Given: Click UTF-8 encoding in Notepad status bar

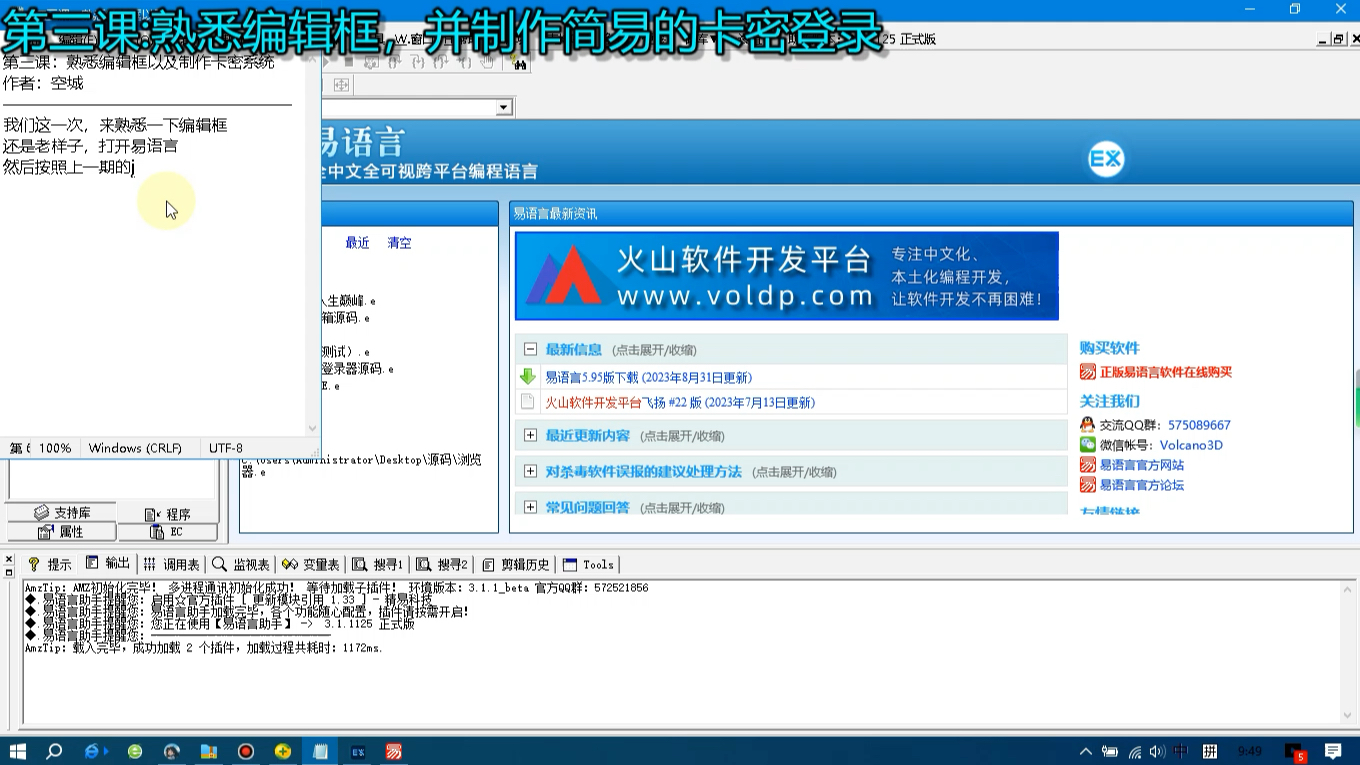Looking at the screenshot, I should [x=225, y=448].
